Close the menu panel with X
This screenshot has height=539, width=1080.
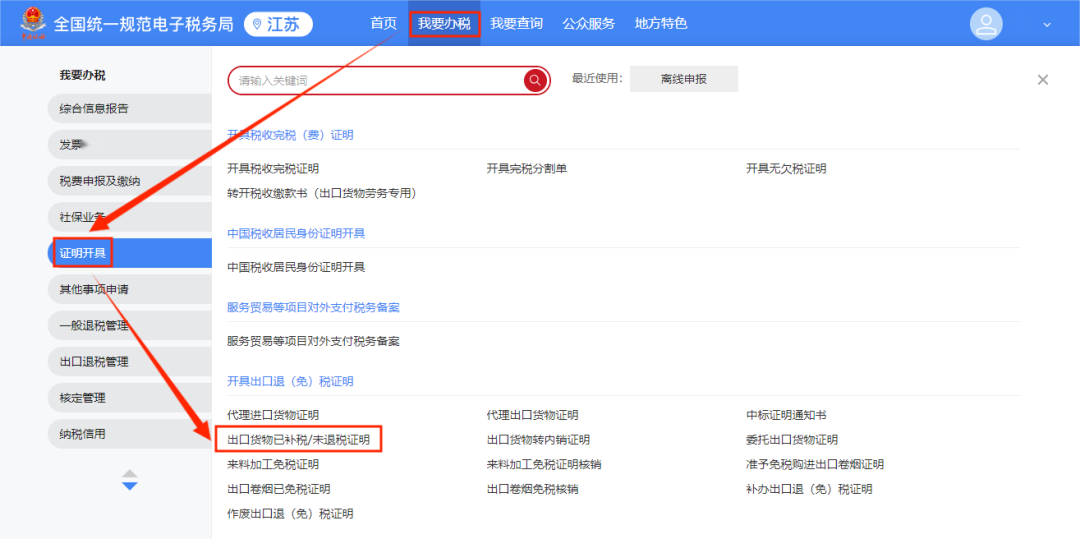(x=1042, y=80)
